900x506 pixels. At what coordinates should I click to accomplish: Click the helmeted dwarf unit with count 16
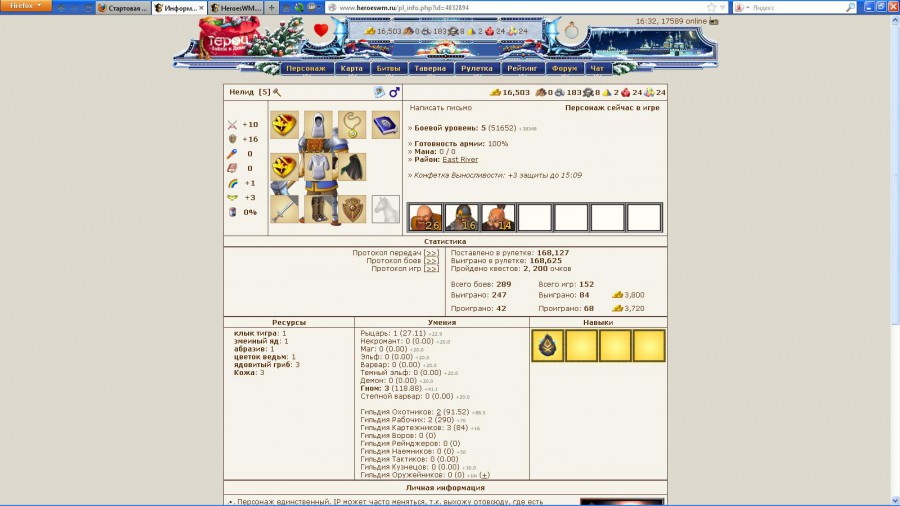(x=461, y=217)
